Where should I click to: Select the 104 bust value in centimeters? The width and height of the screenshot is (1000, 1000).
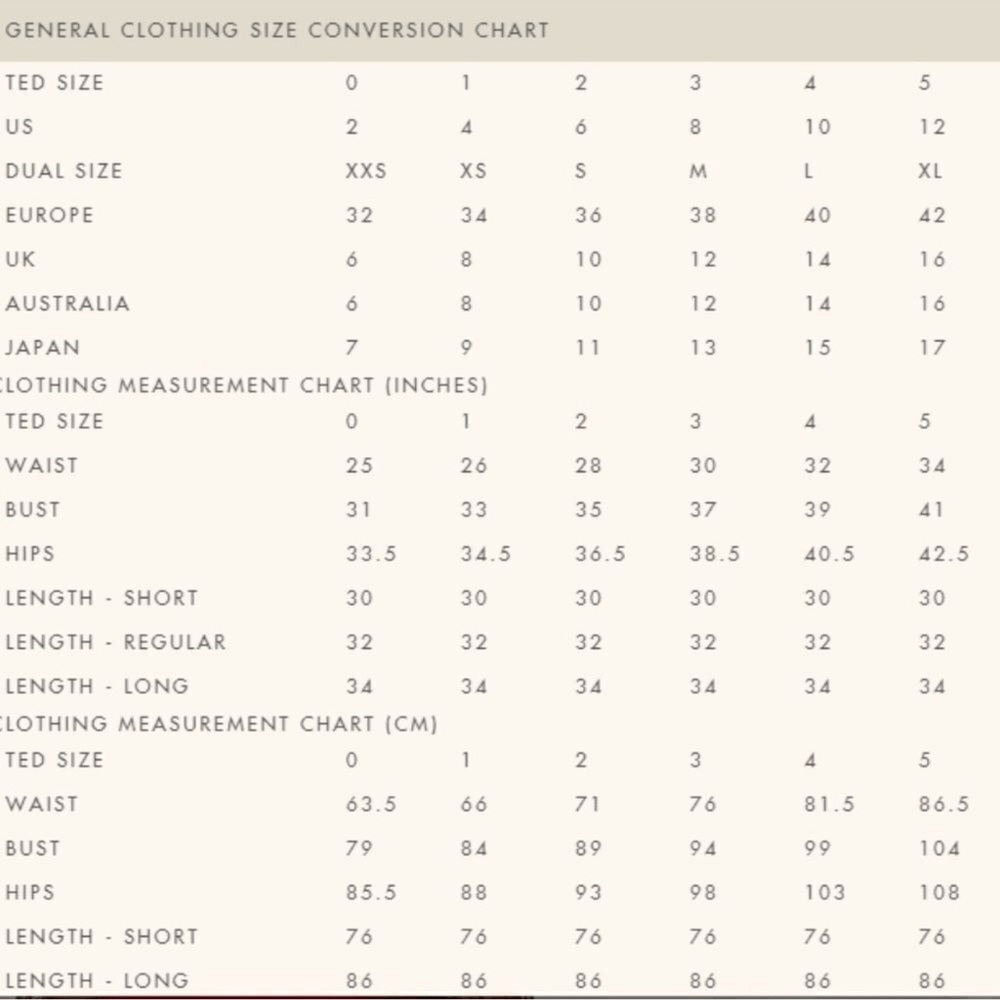point(939,848)
